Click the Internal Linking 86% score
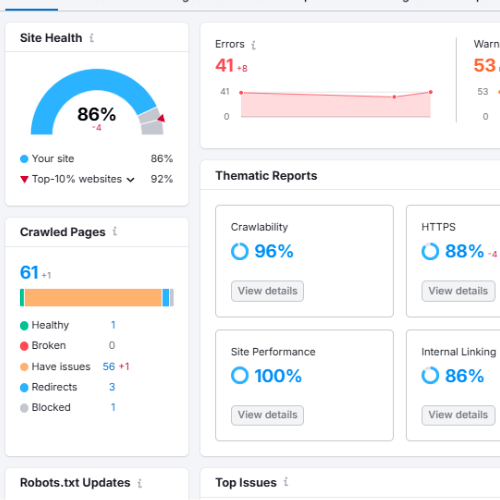 click(464, 376)
